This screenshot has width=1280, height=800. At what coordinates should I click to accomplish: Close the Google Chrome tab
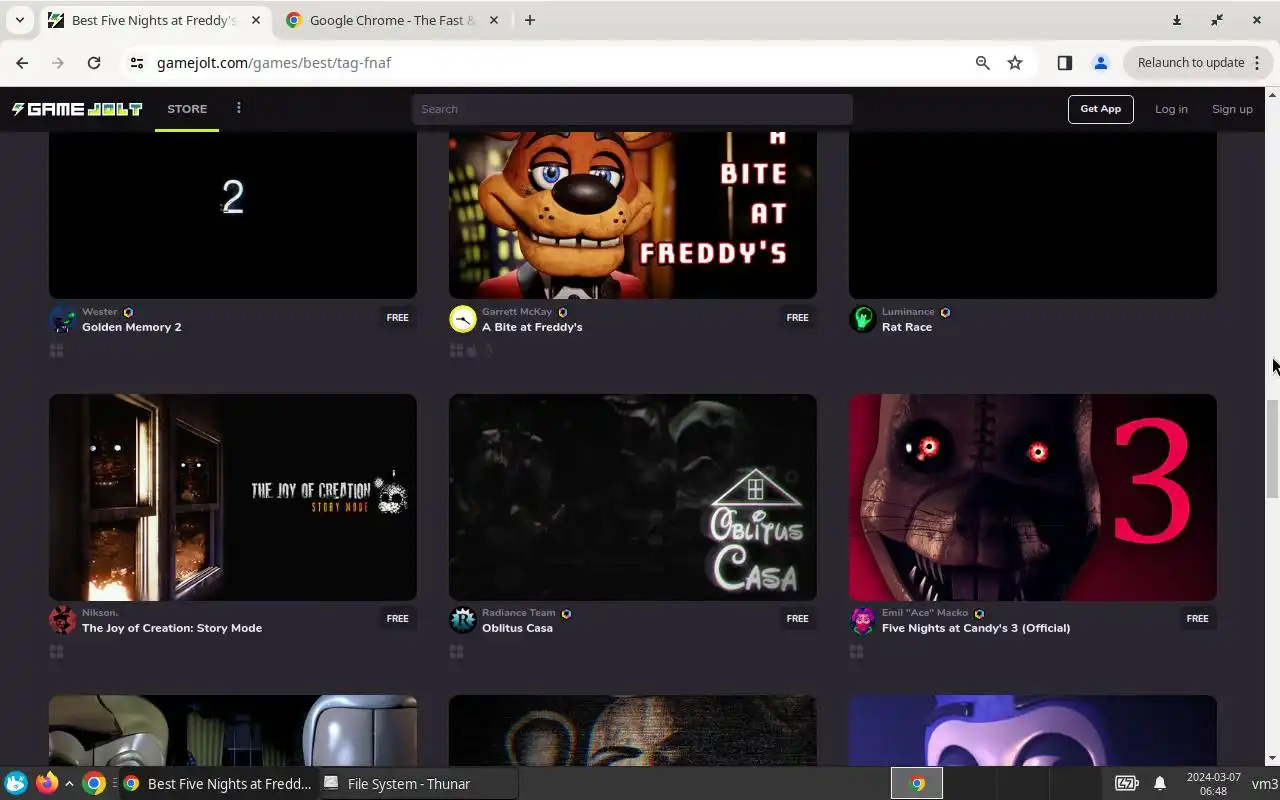pos(494,20)
